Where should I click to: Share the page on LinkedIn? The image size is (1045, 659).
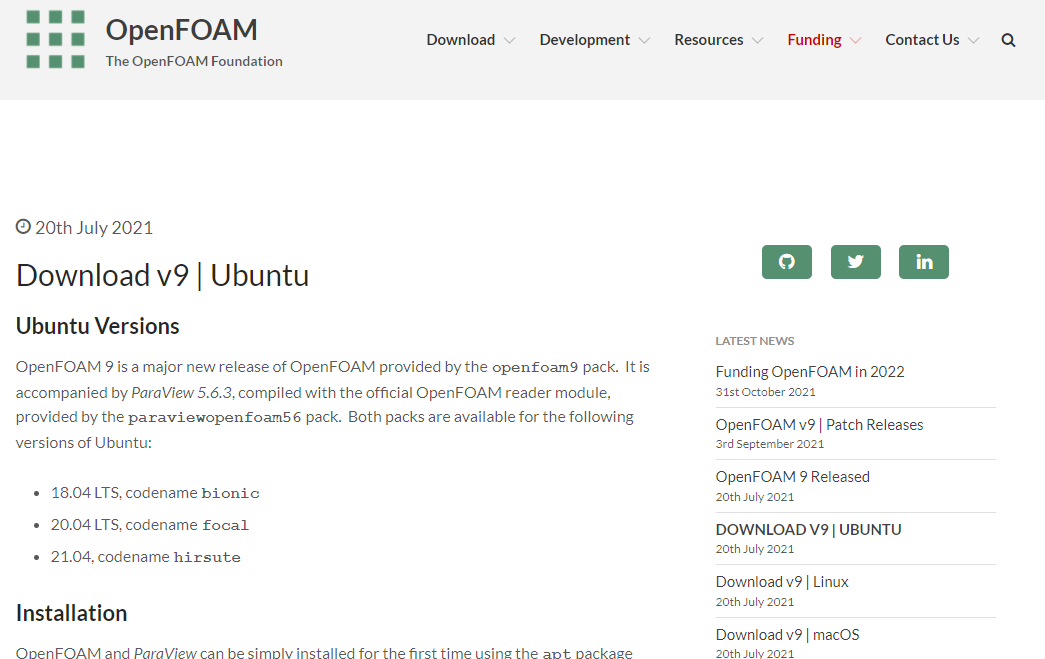[923, 261]
